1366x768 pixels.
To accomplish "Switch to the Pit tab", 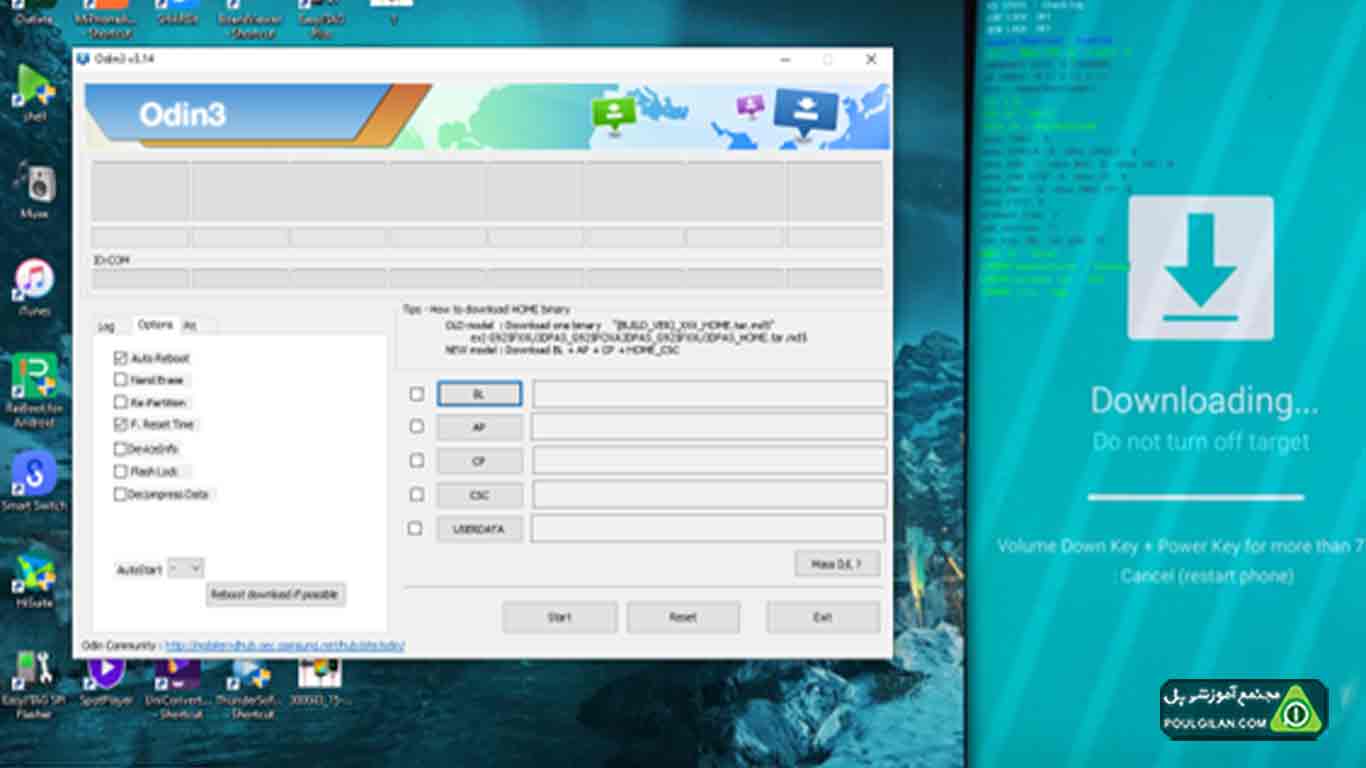I will click(x=191, y=326).
